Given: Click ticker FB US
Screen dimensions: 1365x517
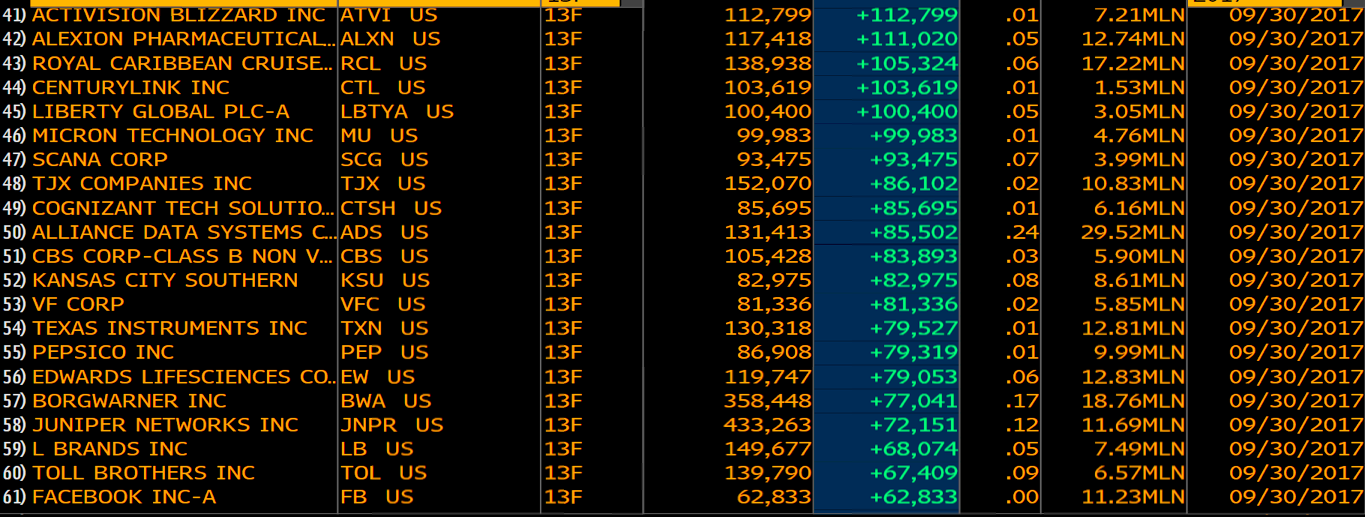Looking at the screenshot, I should (x=377, y=497).
